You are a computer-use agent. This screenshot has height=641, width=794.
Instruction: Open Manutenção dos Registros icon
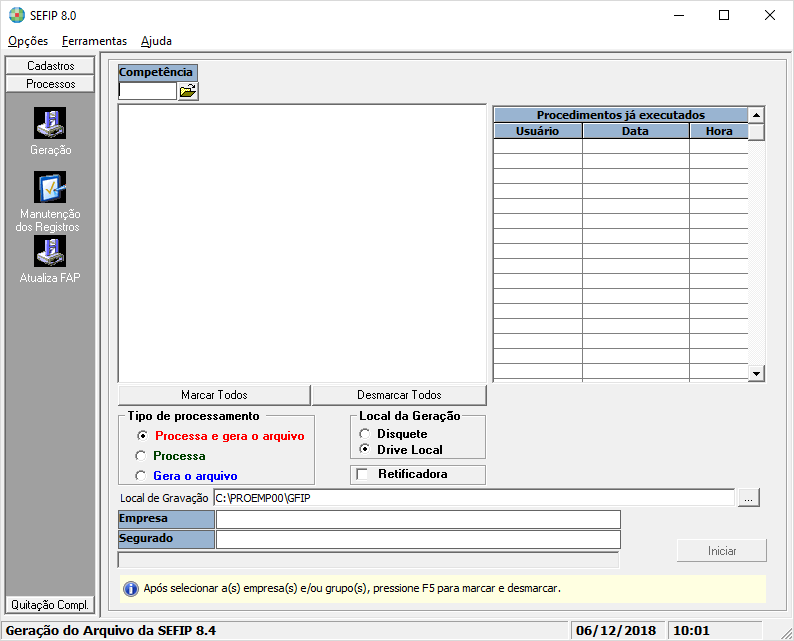[x=50, y=187]
